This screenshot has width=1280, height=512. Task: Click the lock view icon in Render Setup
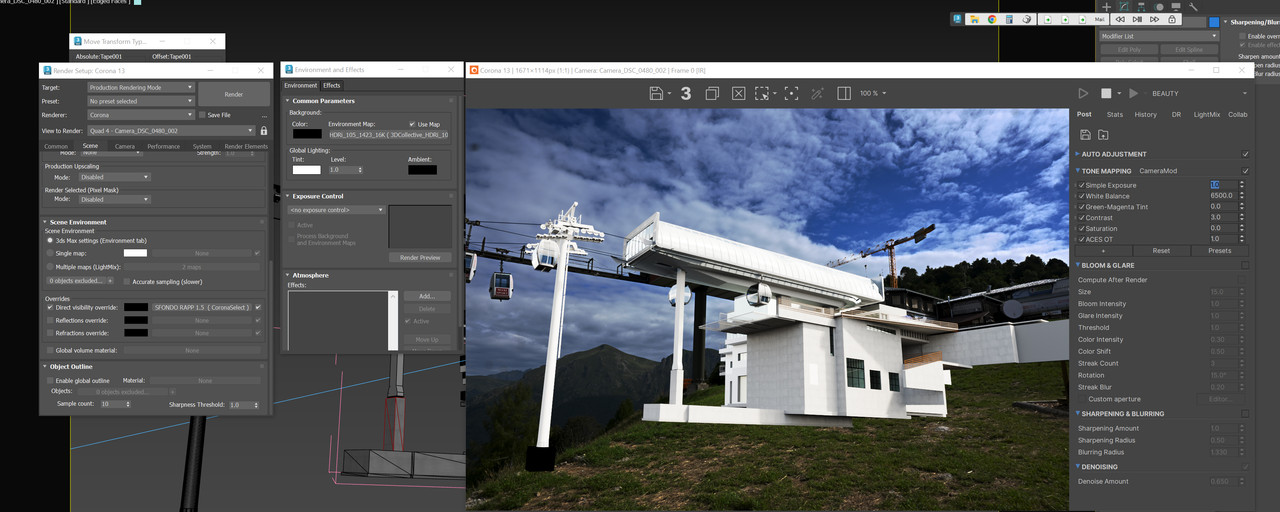(x=263, y=130)
